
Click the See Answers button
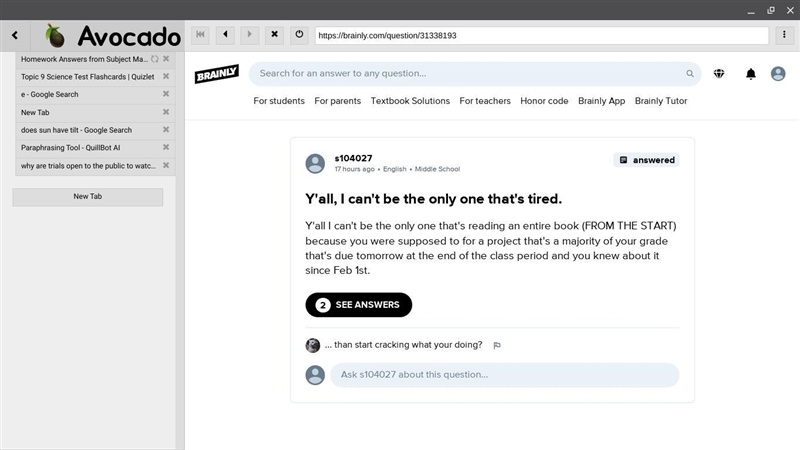pyautogui.click(x=359, y=305)
